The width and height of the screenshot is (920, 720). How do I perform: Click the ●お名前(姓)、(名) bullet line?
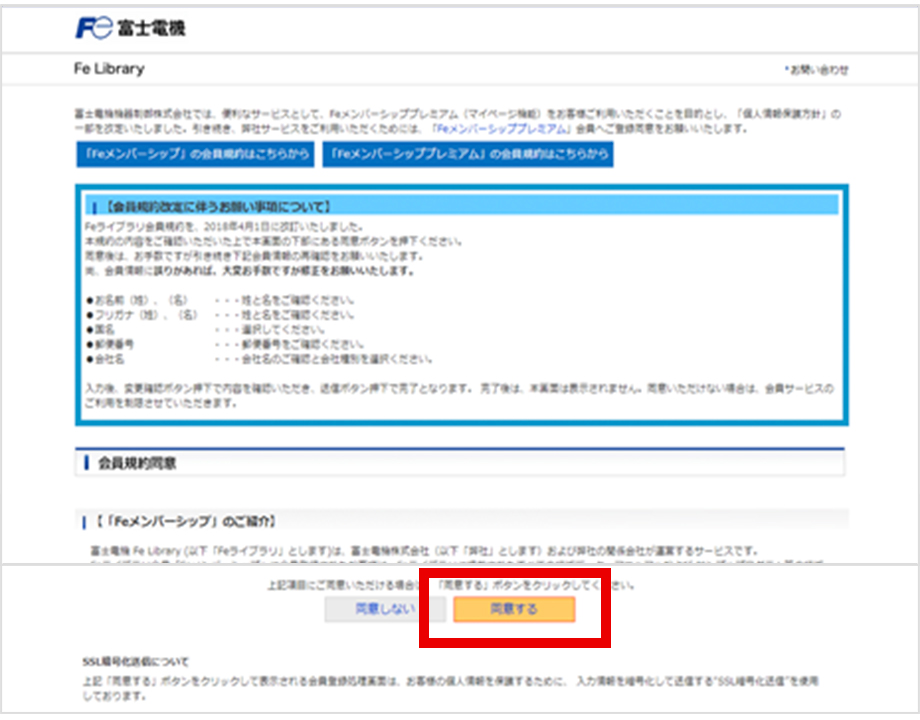[220, 300]
